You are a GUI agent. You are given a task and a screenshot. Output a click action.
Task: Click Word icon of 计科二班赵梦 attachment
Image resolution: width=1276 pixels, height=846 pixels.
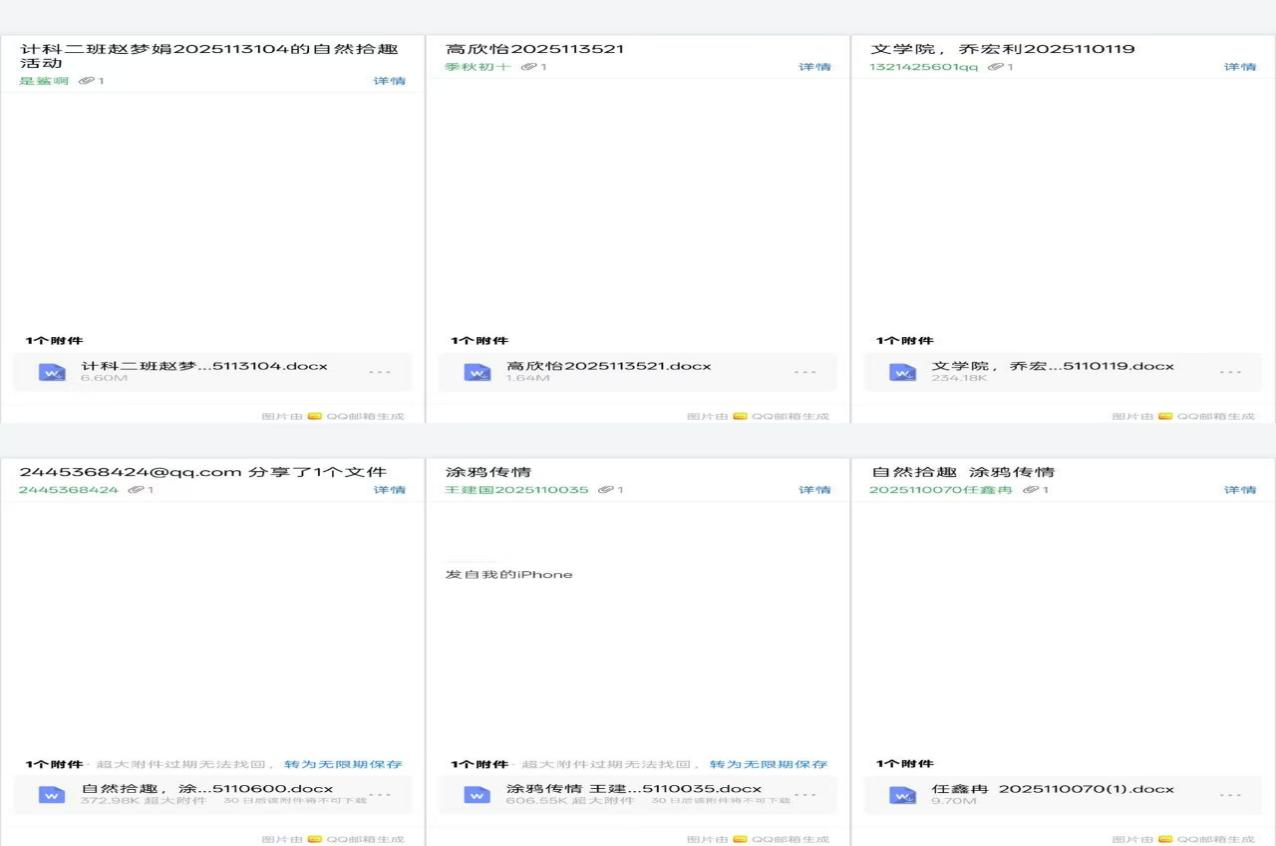click(52, 372)
